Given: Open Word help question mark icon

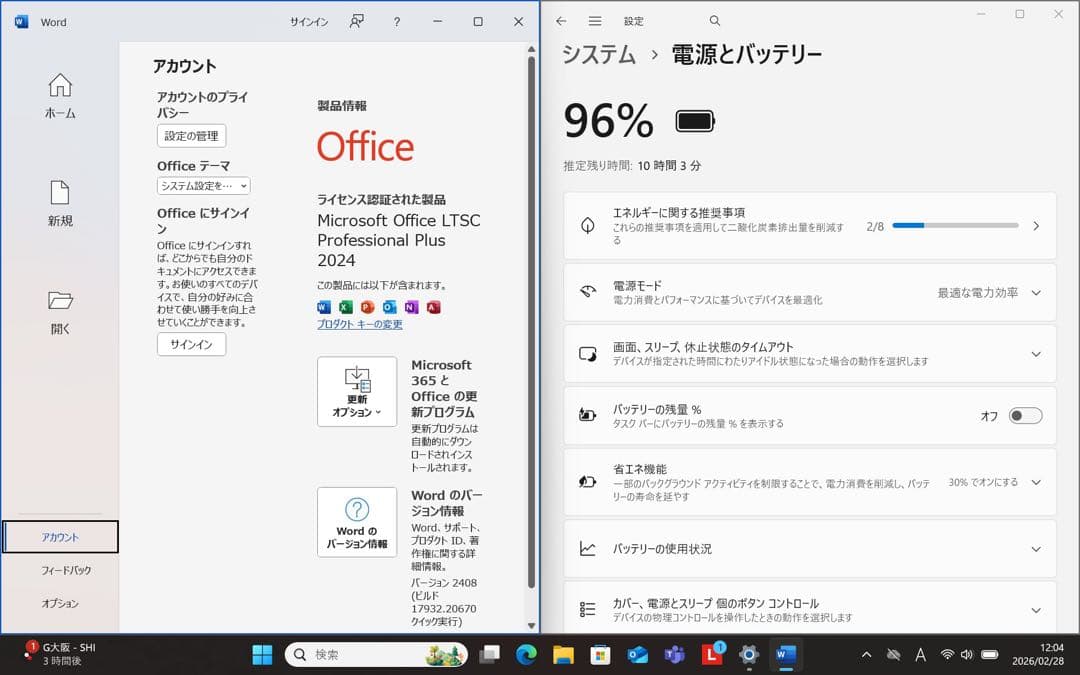Looking at the screenshot, I should point(397,22).
